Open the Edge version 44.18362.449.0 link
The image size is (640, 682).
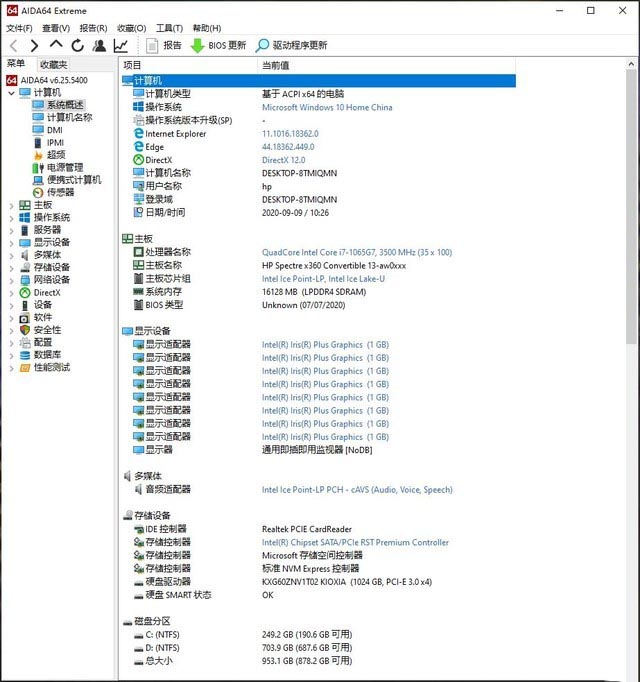coord(288,147)
